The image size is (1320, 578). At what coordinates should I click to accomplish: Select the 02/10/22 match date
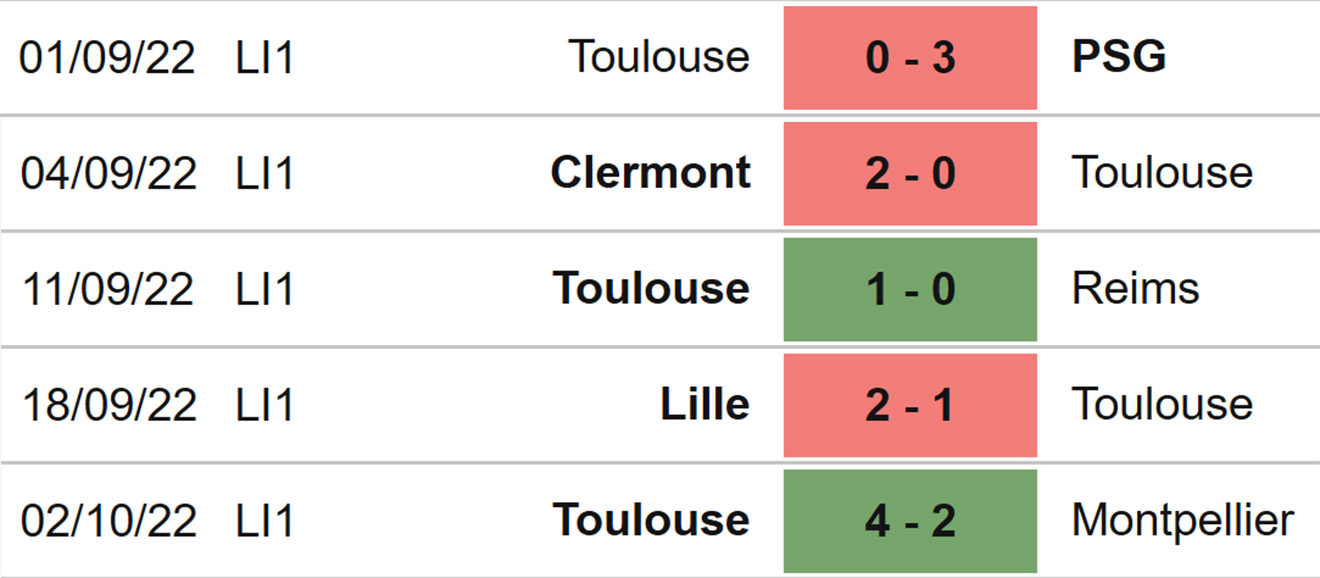click(108, 522)
